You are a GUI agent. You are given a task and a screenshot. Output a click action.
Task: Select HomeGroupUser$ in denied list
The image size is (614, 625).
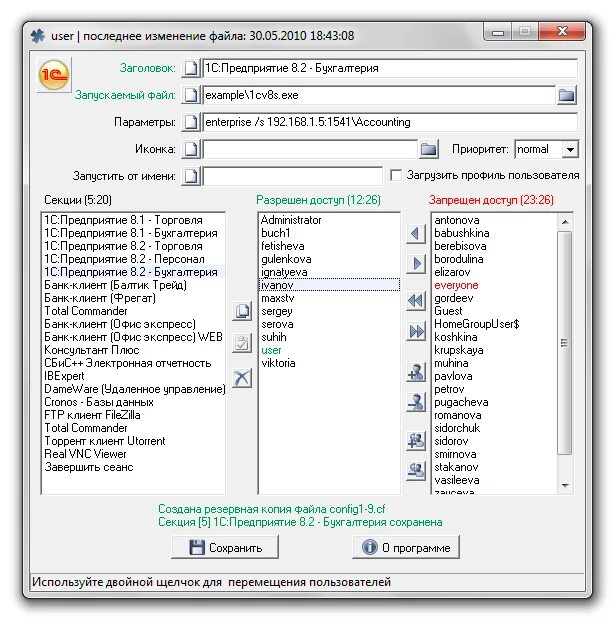[x=495, y=324]
